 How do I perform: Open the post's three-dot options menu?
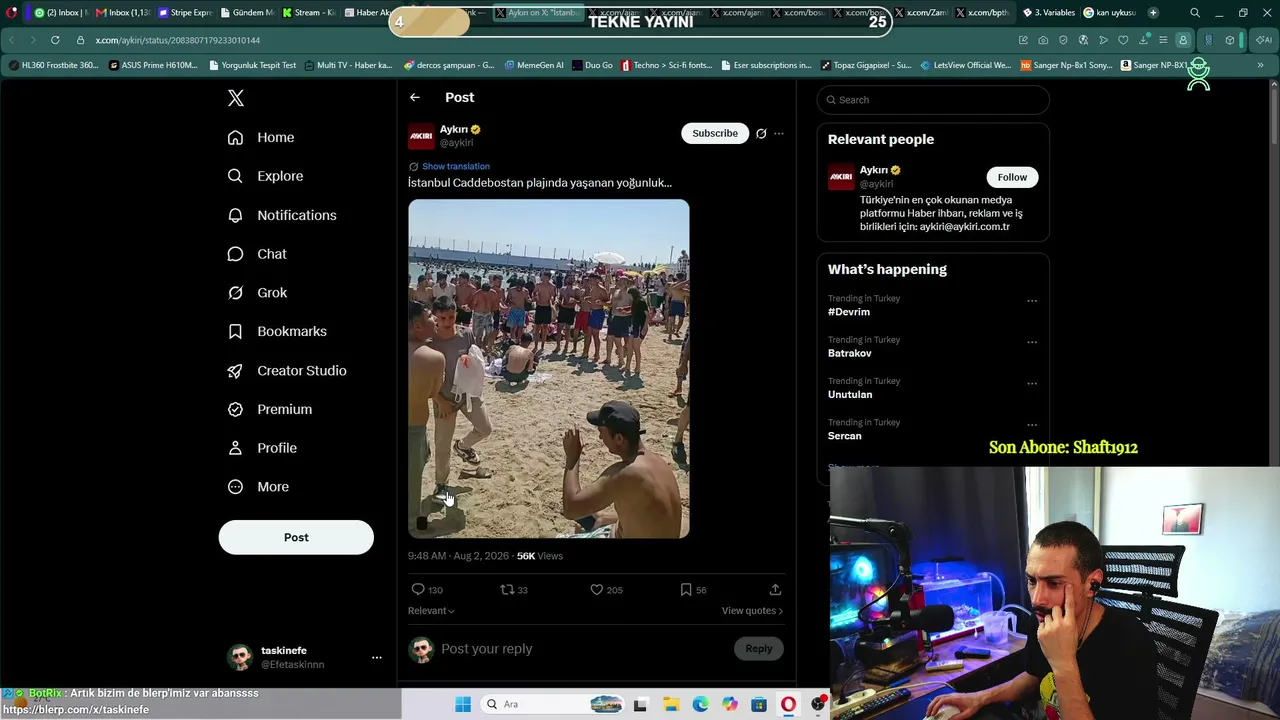pos(779,133)
